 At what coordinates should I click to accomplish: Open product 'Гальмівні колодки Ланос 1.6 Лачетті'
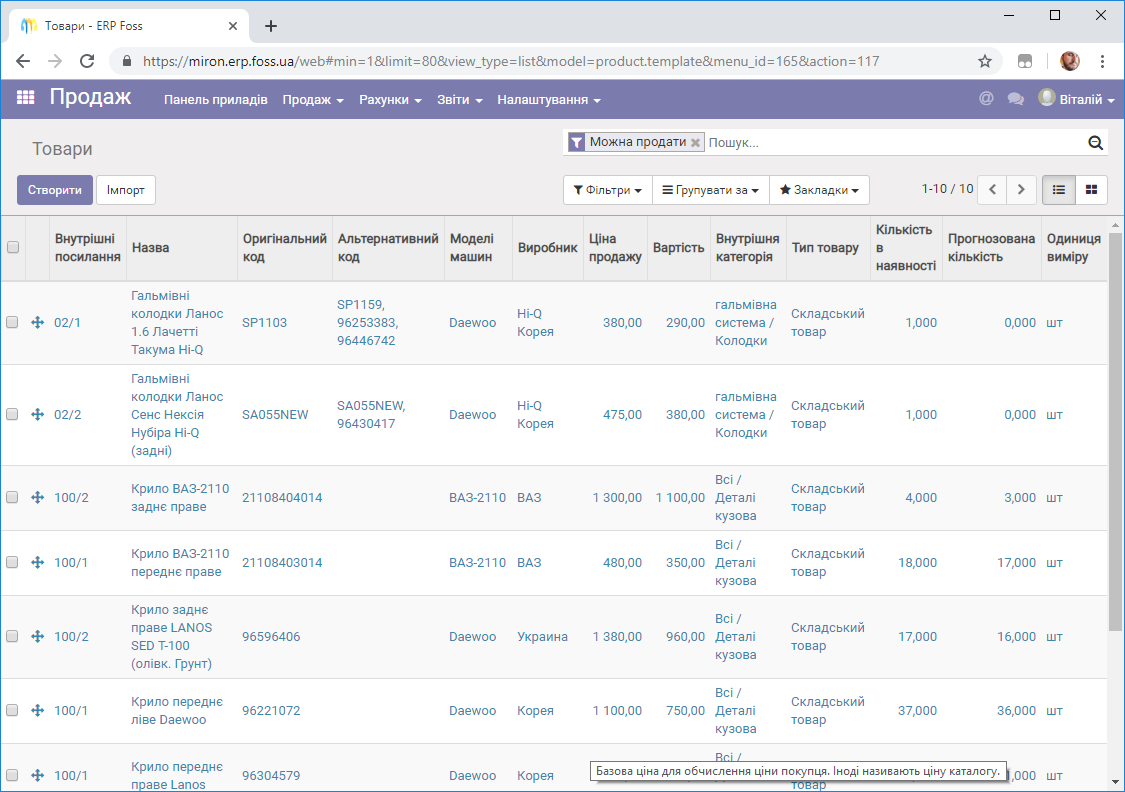coord(177,323)
